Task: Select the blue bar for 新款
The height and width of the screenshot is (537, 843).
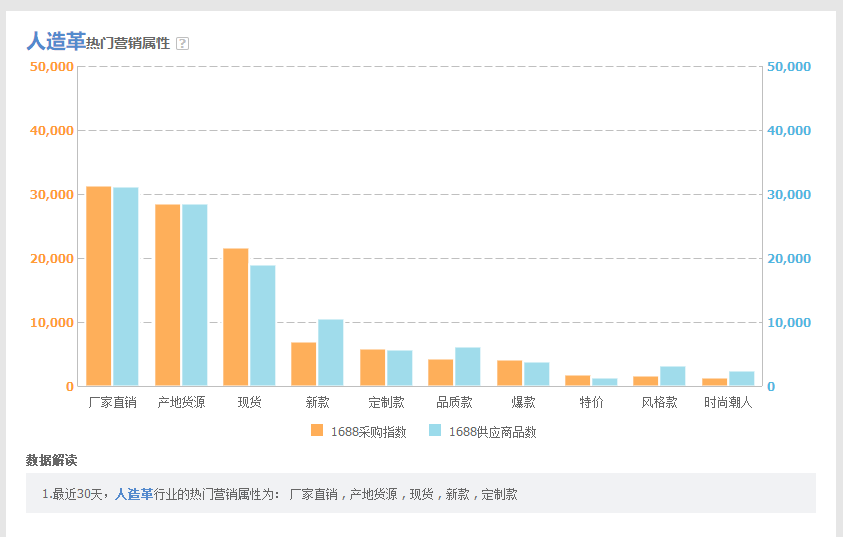Action: click(331, 353)
